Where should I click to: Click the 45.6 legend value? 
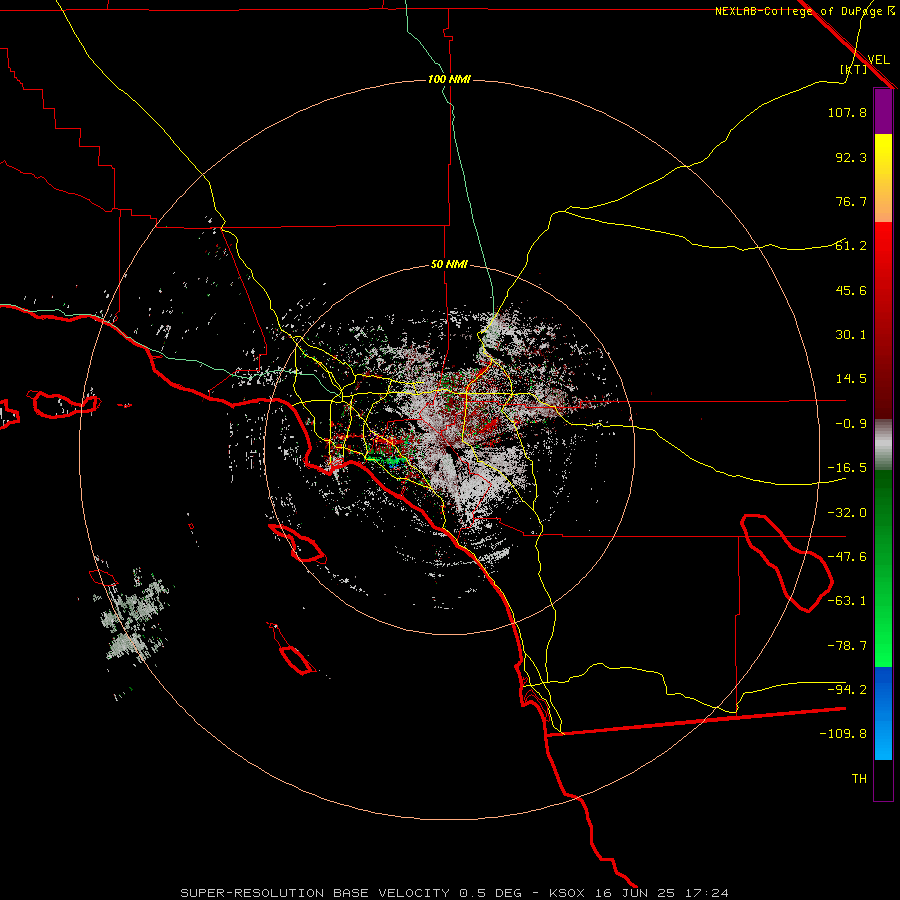click(851, 290)
